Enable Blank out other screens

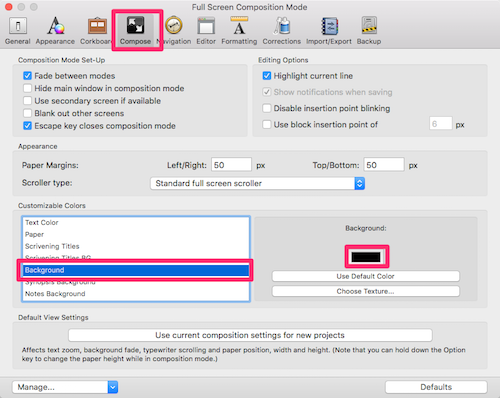(27, 113)
